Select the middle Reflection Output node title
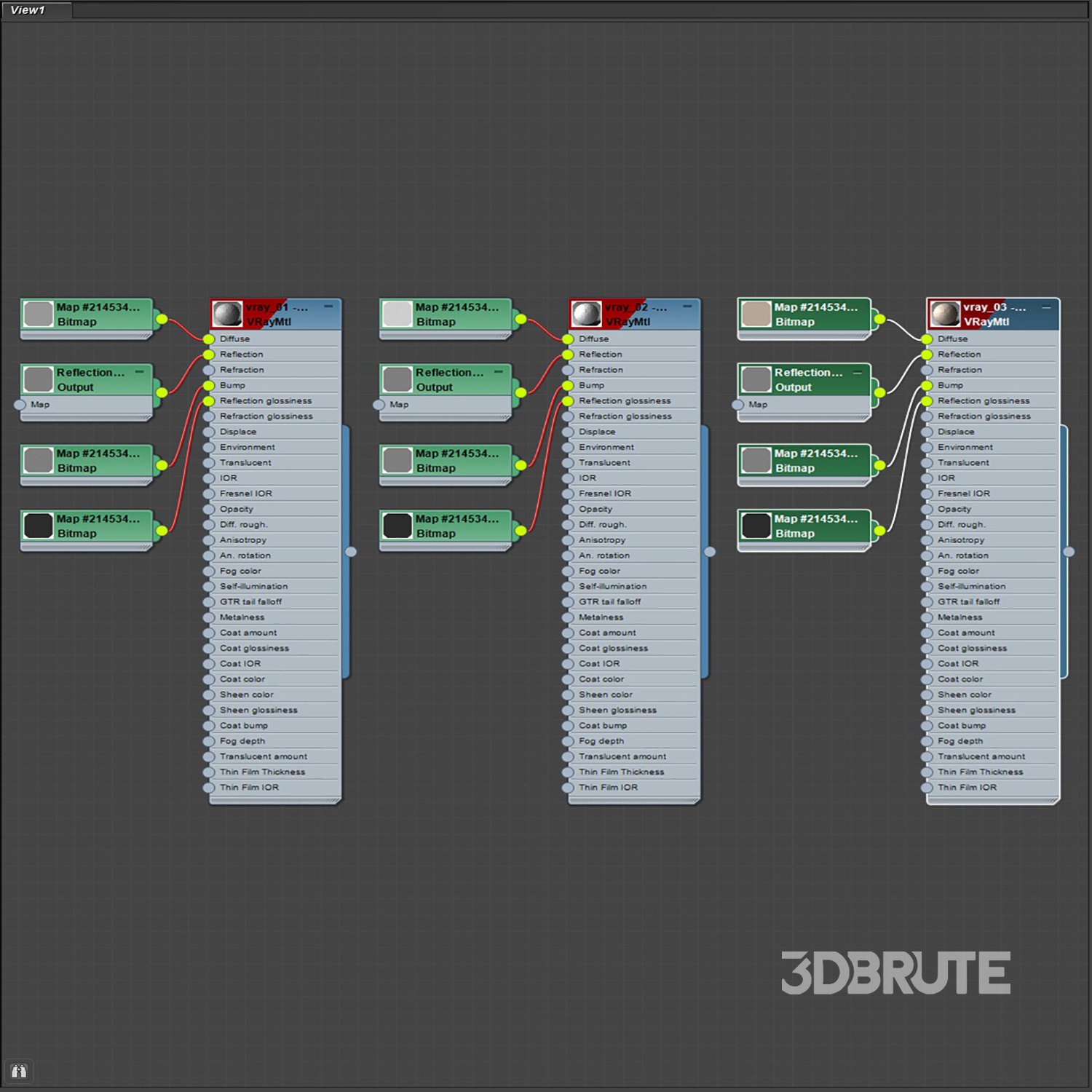1092x1092 pixels. (x=449, y=379)
